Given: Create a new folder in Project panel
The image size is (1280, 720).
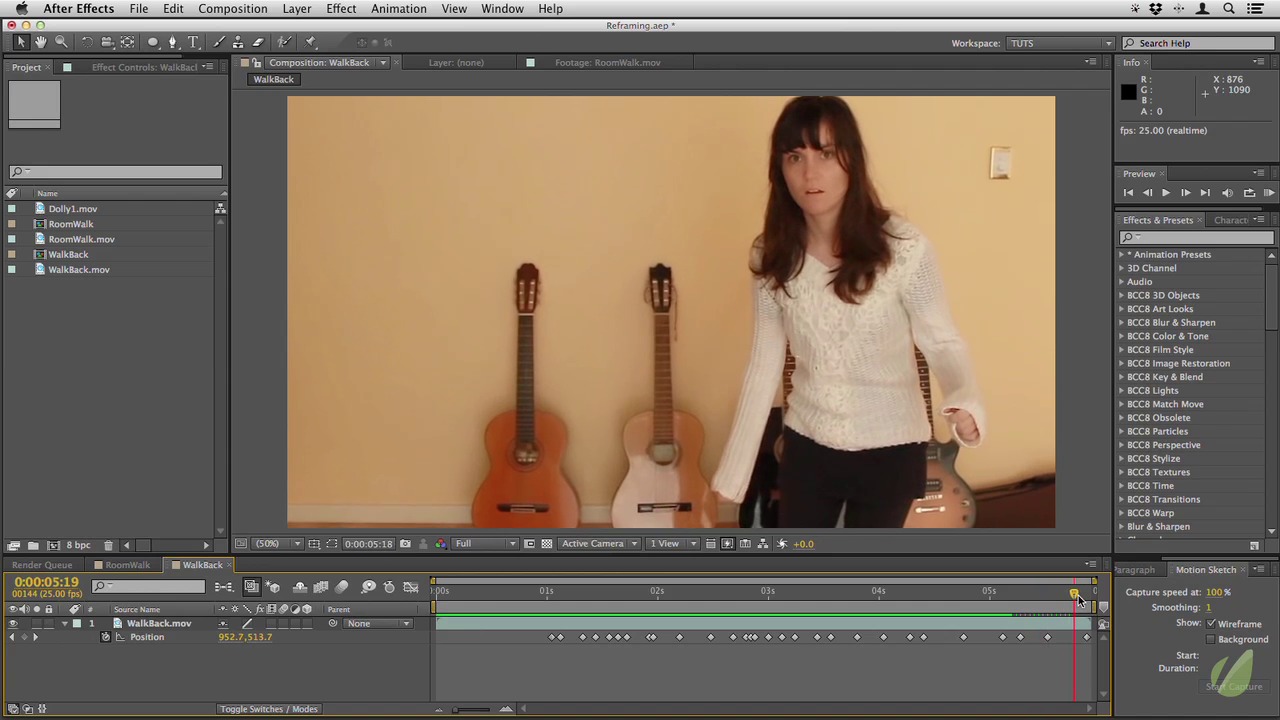Looking at the screenshot, I should click(33, 545).
